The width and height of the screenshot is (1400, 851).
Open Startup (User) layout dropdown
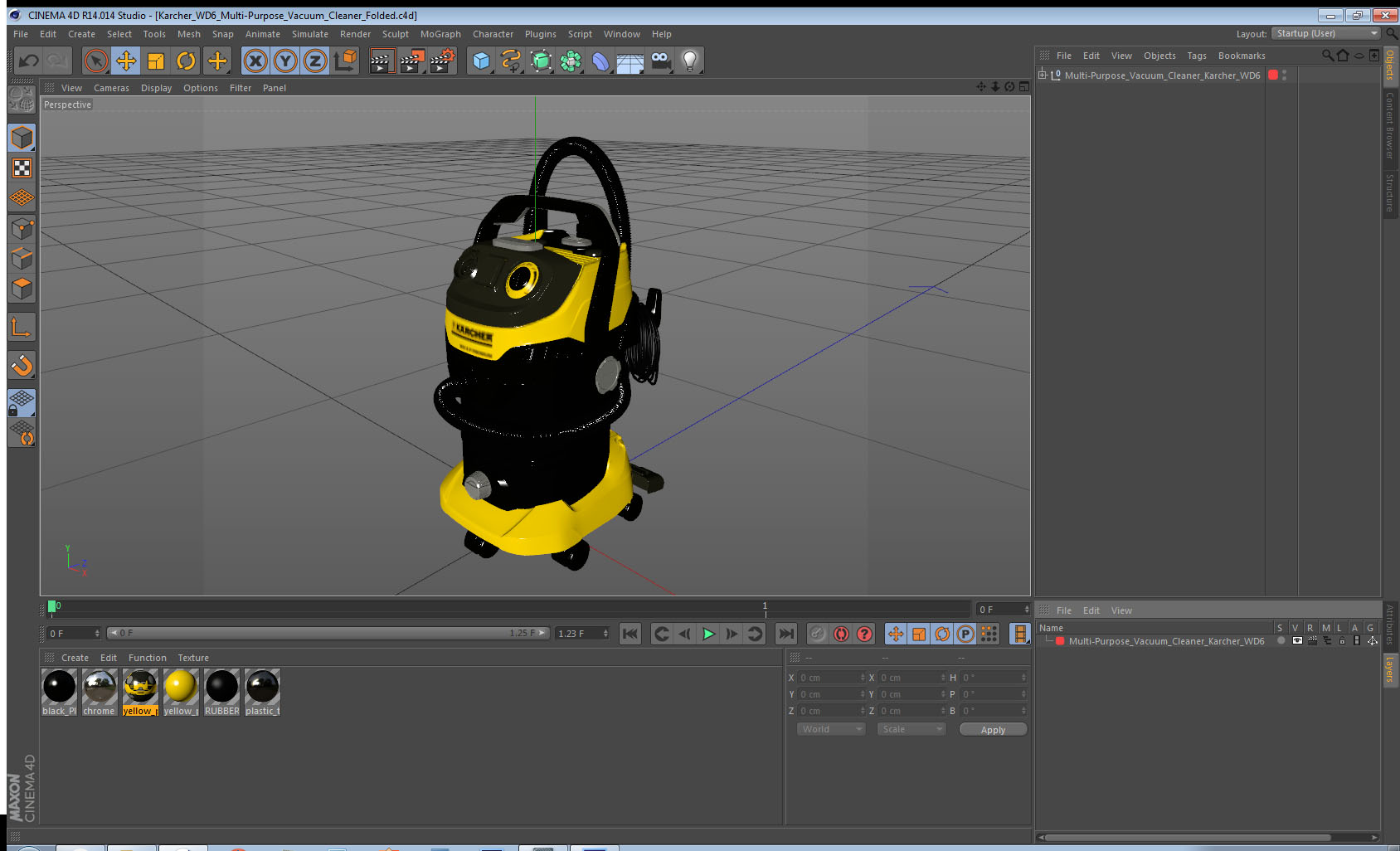1327,33
